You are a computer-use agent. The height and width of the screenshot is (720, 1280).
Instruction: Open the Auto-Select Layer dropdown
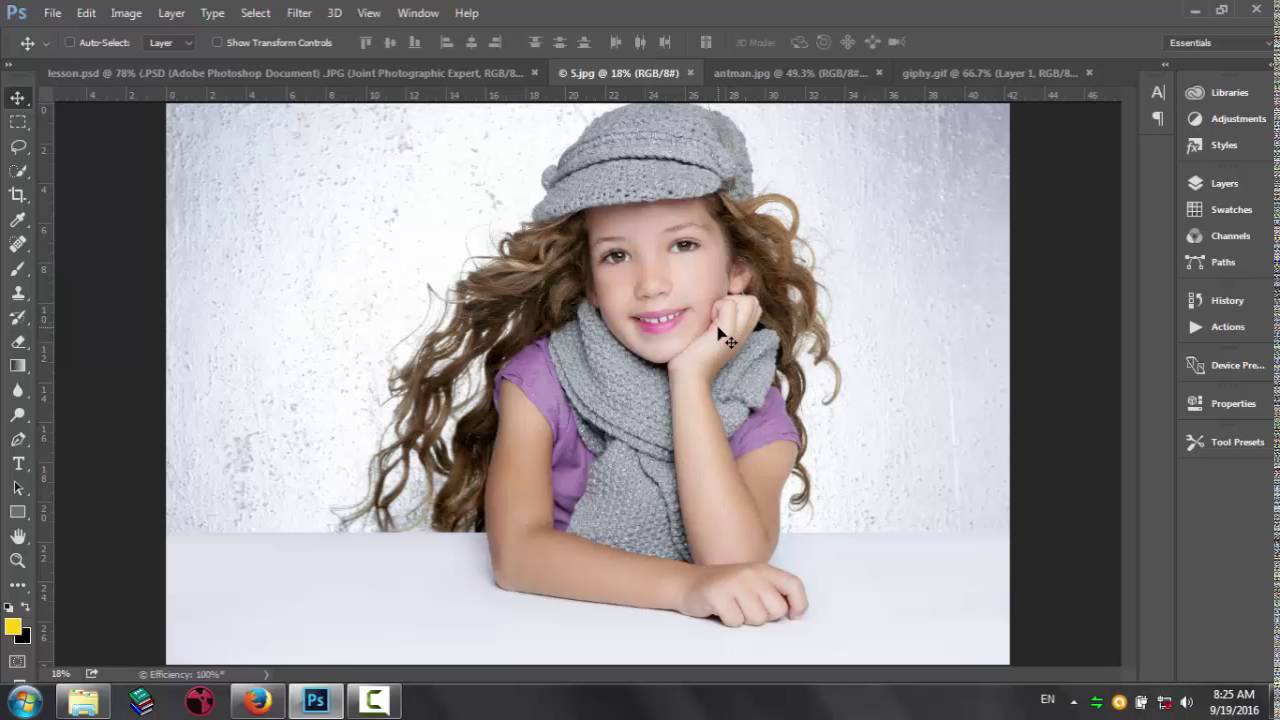point(171,43)
